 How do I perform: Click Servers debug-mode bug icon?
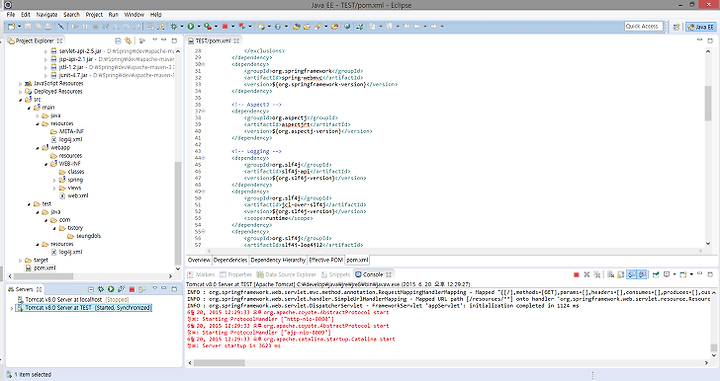(x=101, y=289)
